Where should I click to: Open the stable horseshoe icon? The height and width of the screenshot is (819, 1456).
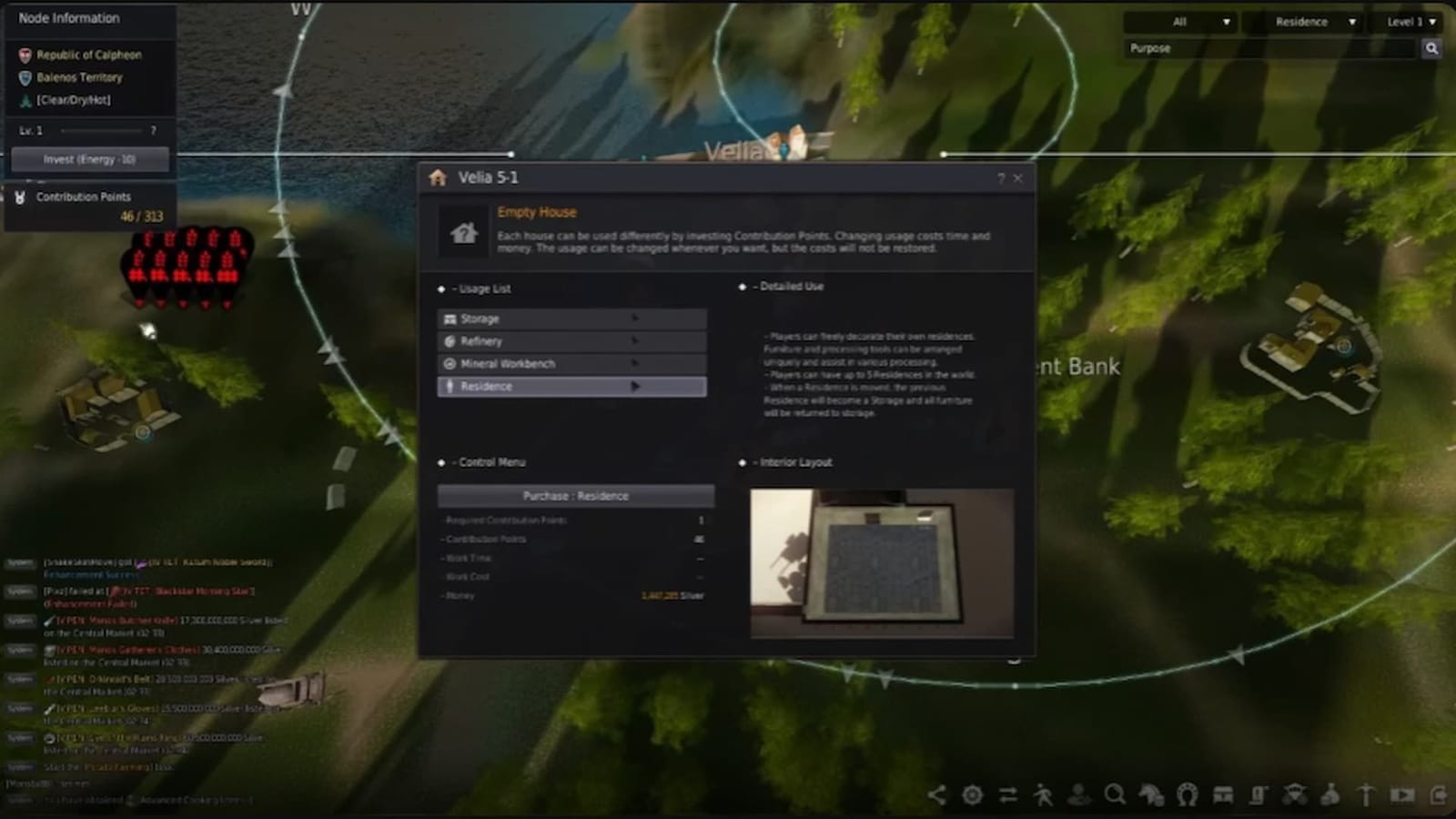click(1186, 794)
